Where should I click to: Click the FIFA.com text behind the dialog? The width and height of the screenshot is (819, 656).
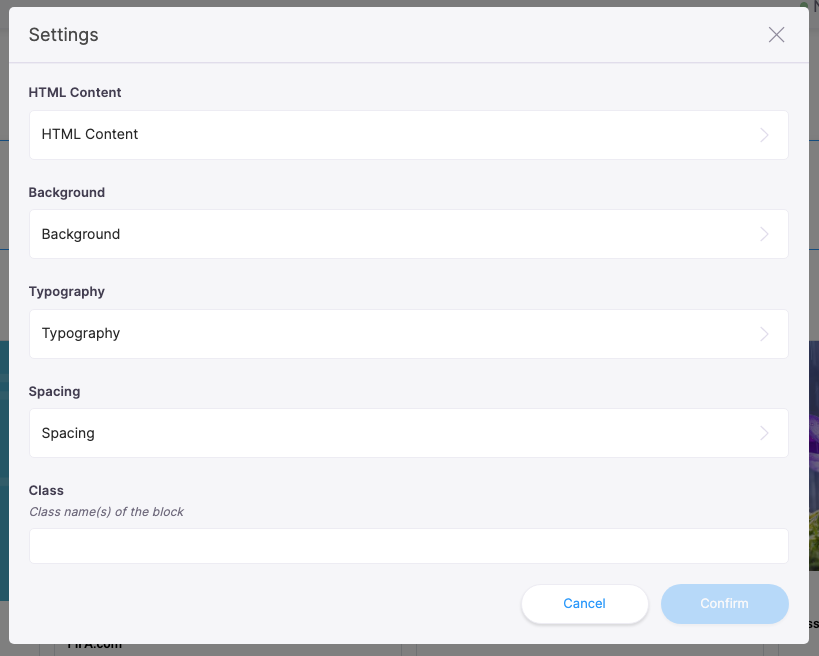click(x=96, y=645)
